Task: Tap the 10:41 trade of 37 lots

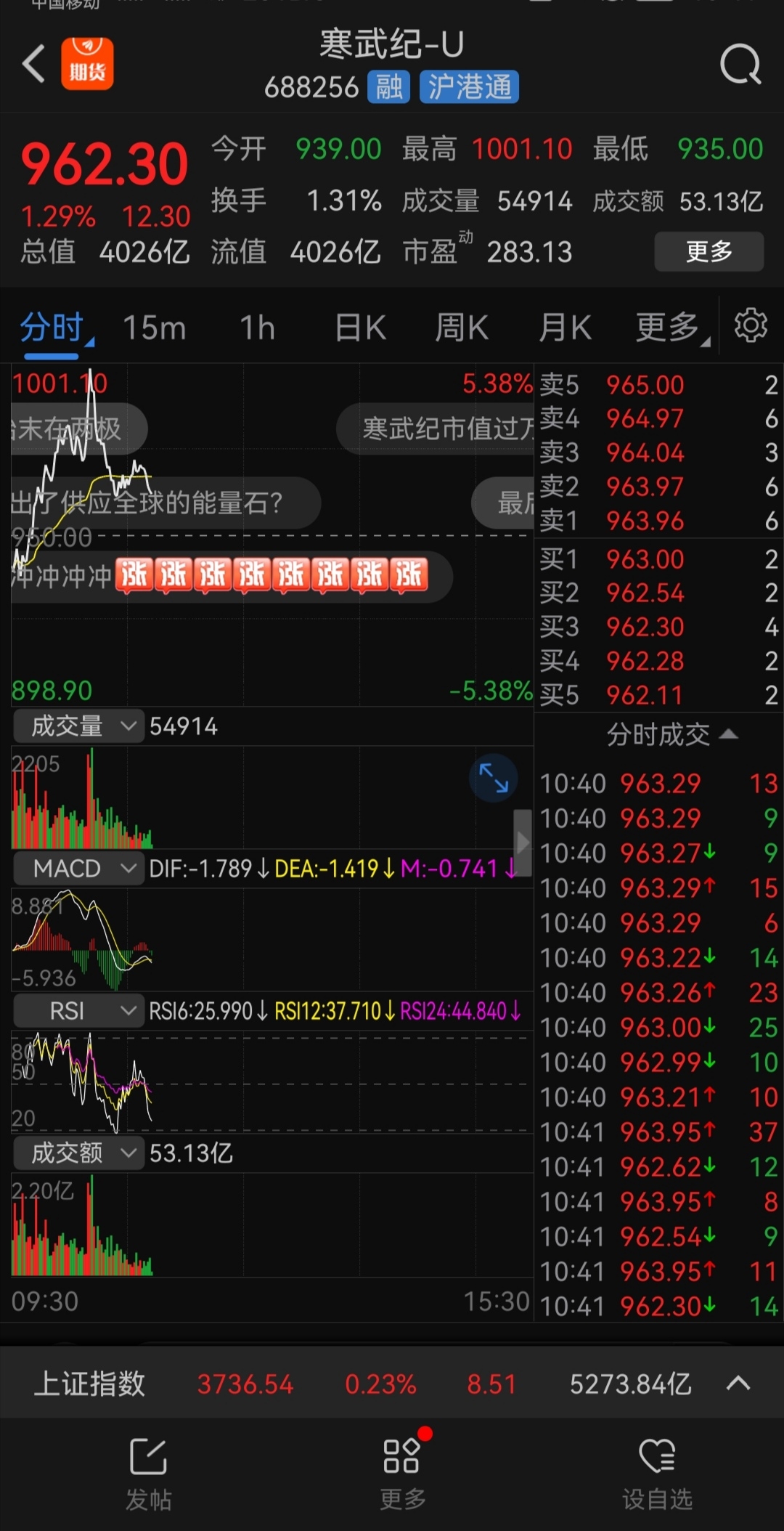Action: (x=658, y=1132)
